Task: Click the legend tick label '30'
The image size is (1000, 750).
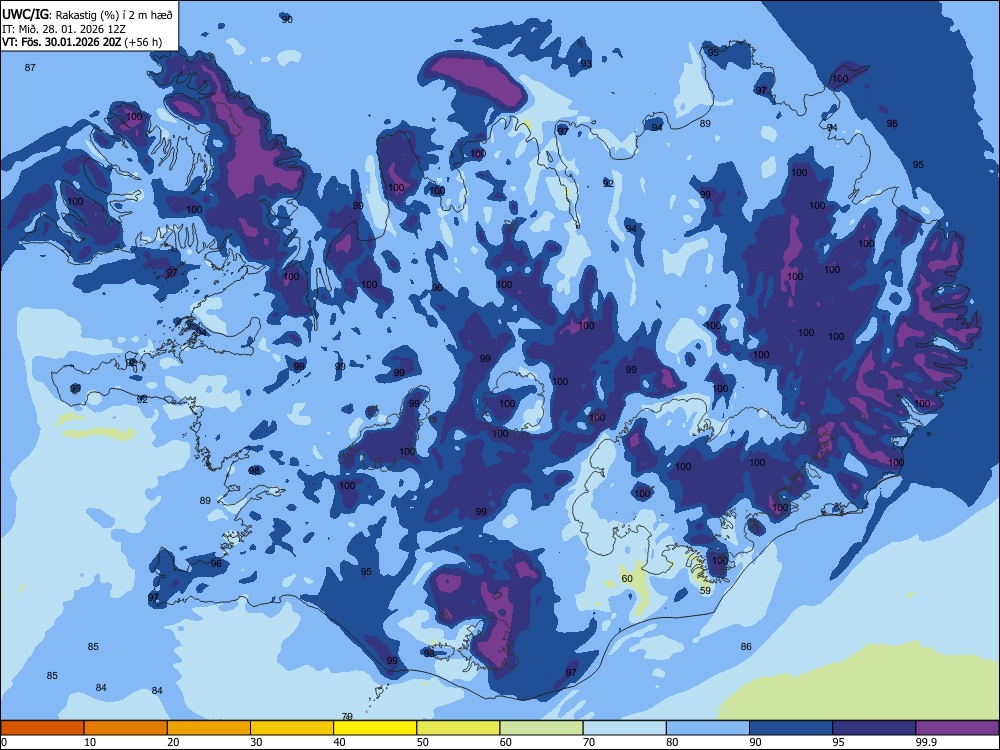Action: (x=256, y=742)
